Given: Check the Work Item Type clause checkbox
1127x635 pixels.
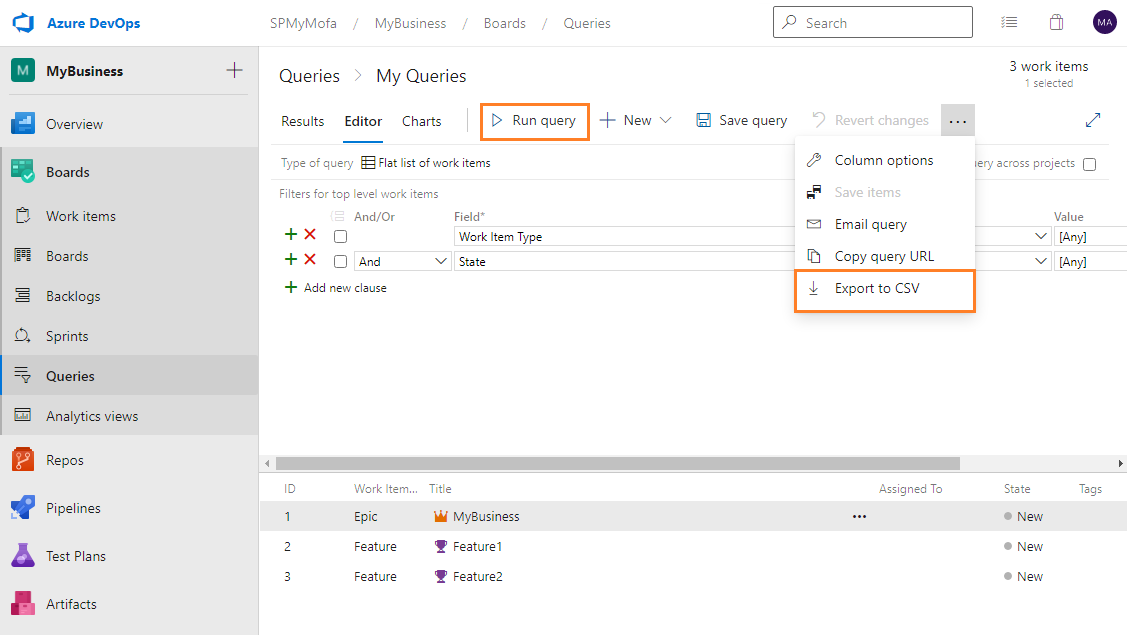Looking at the screenshot, I should pyautogui.click(x=340, y=237).
